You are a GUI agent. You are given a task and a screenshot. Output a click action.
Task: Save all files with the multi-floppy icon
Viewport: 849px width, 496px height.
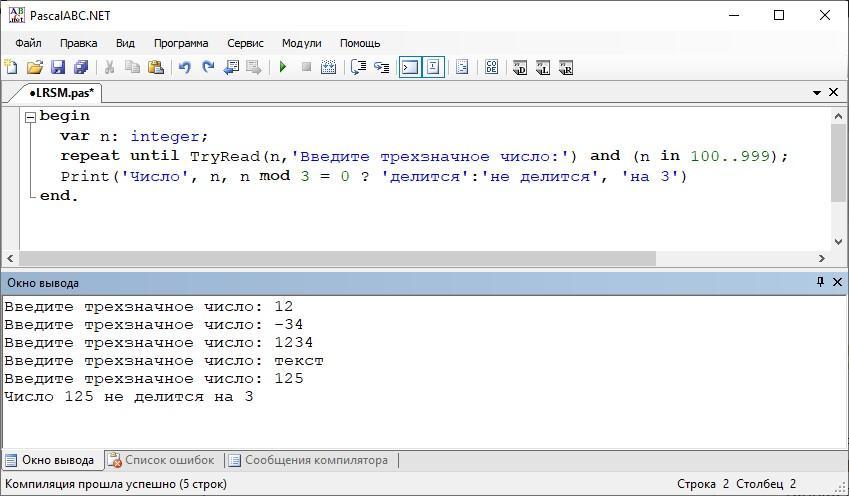click(81, 67)
